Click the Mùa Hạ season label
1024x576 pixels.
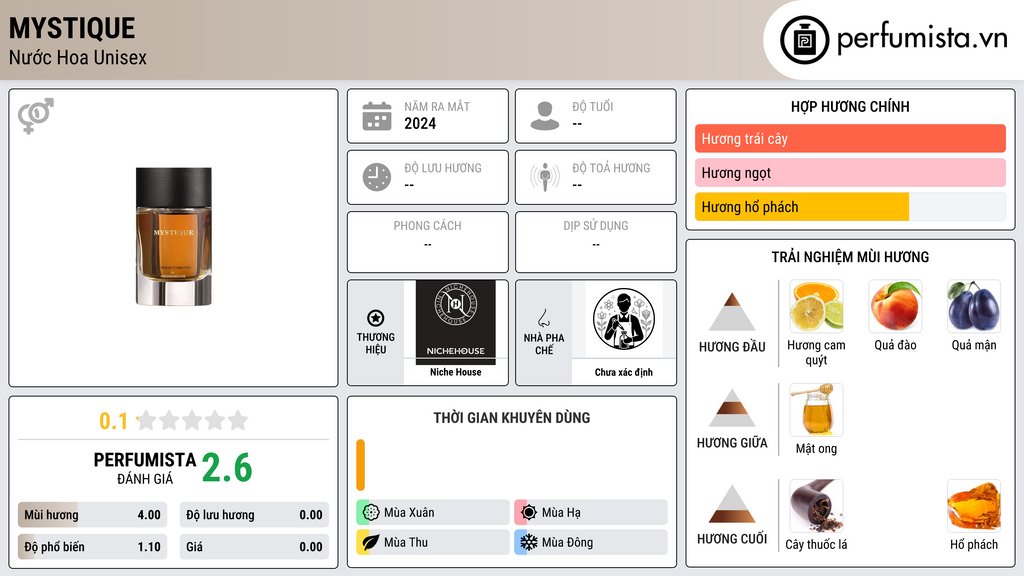click(x=561, y=513)
